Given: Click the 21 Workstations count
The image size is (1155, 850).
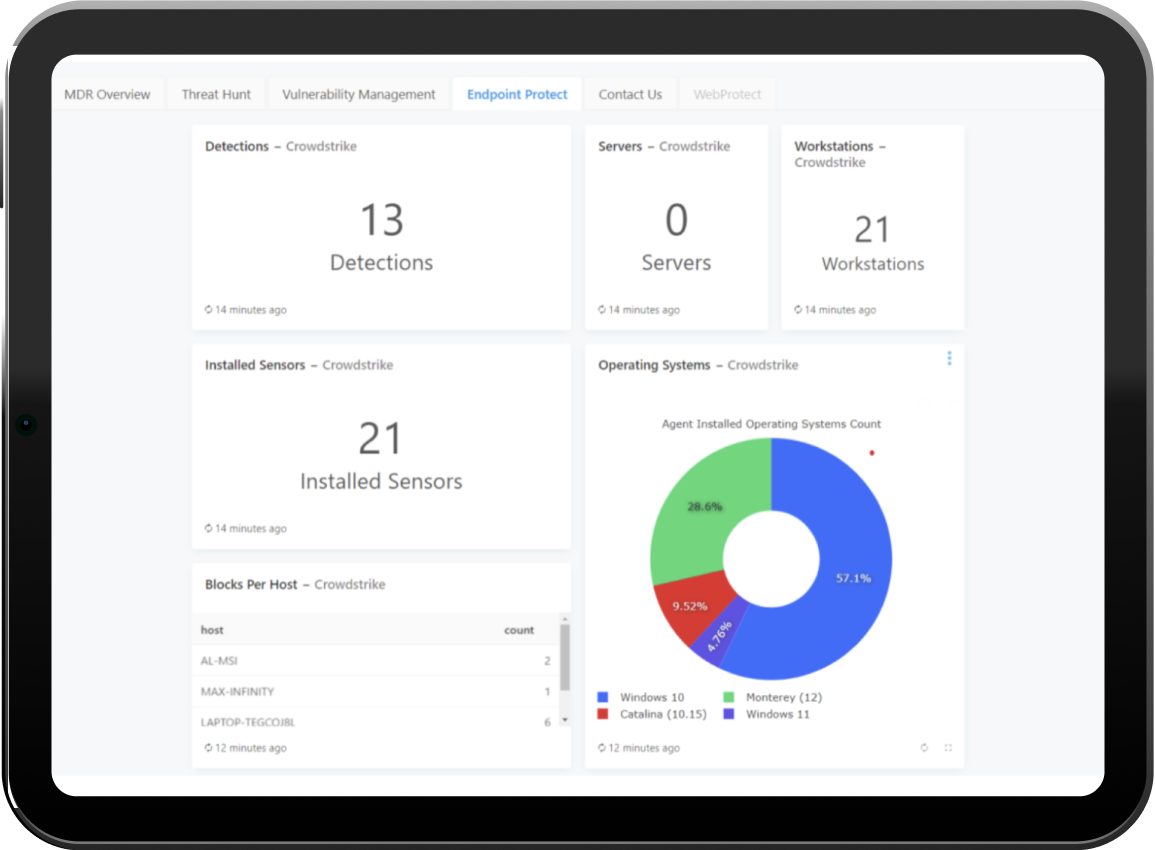Looking at the screenshot, I should coord(872,229).
